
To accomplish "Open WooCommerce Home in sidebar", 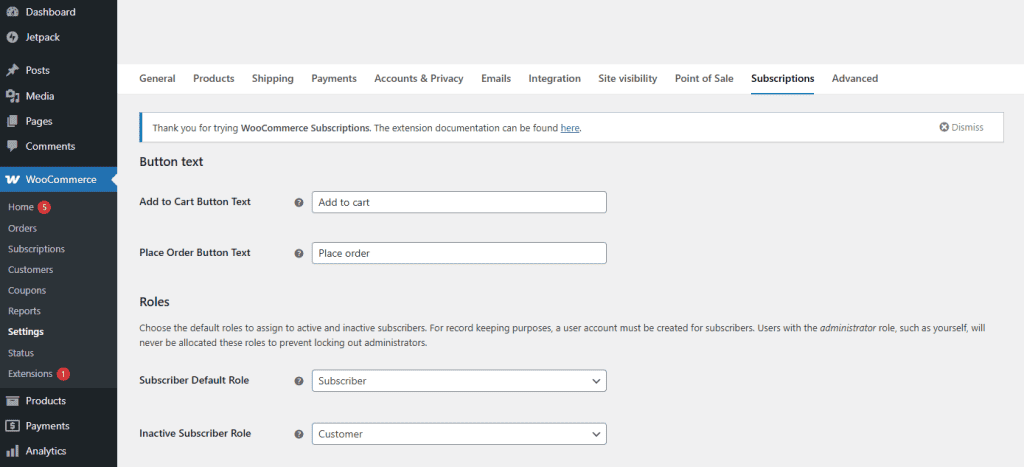I will point(21,207).
